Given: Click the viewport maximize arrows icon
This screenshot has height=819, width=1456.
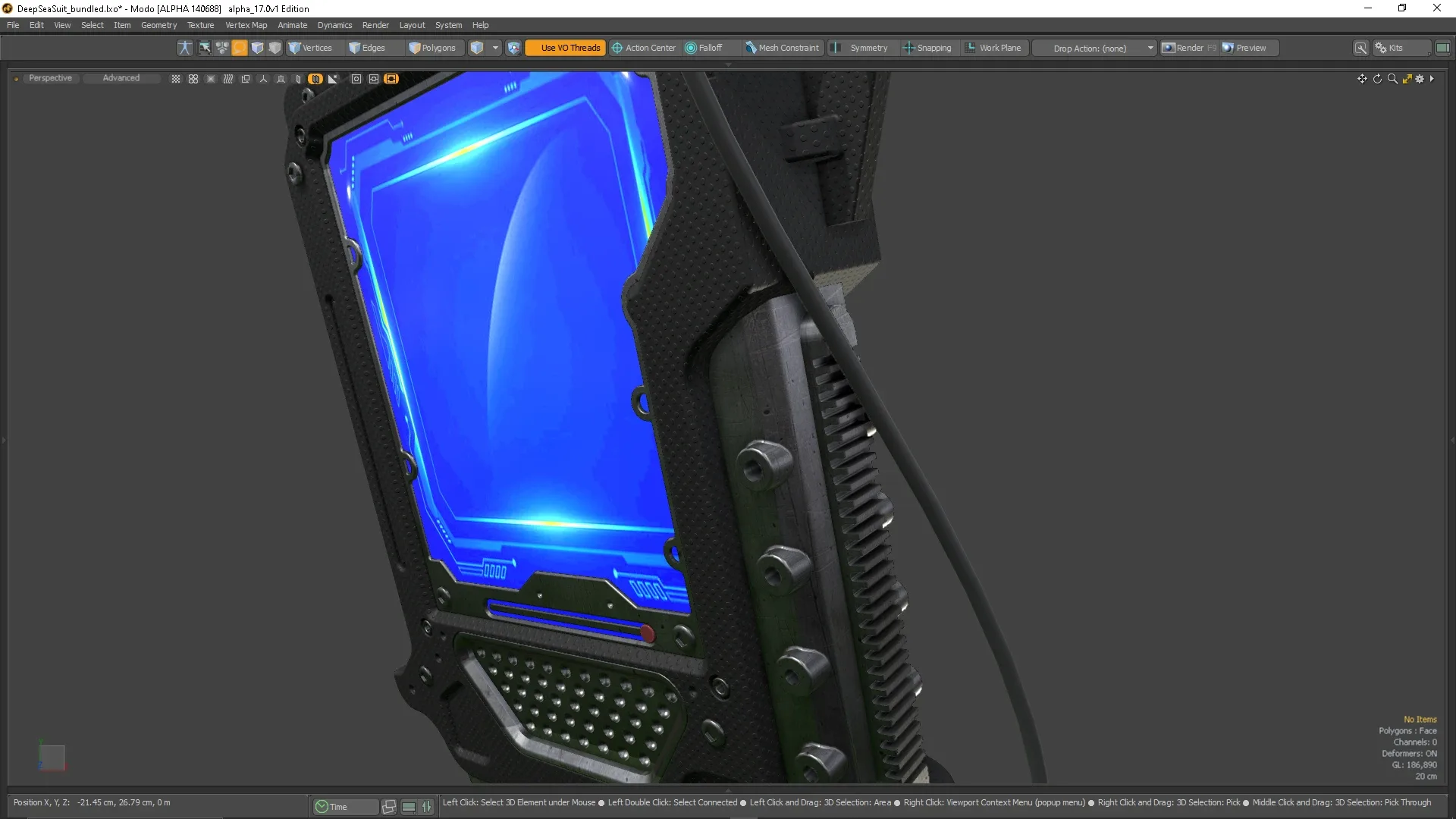Looking at the screenshot, I should point(1407,79).
